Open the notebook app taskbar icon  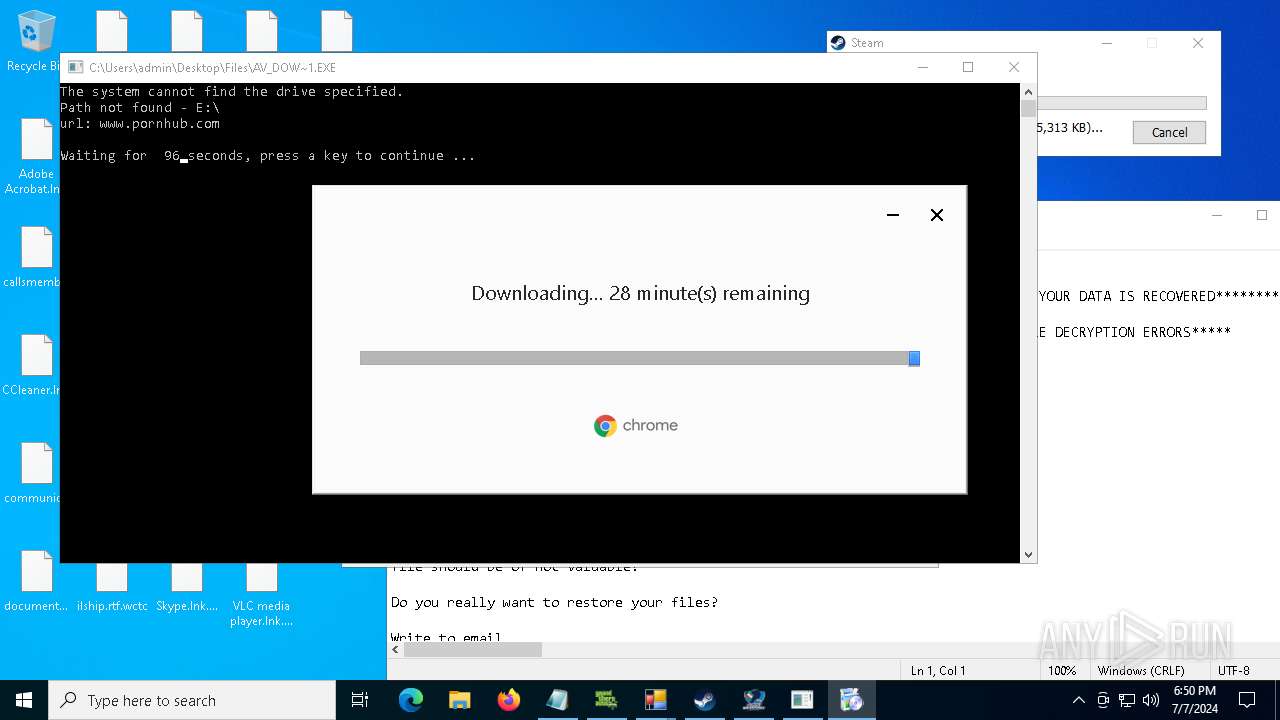click(x=557, y=700)
